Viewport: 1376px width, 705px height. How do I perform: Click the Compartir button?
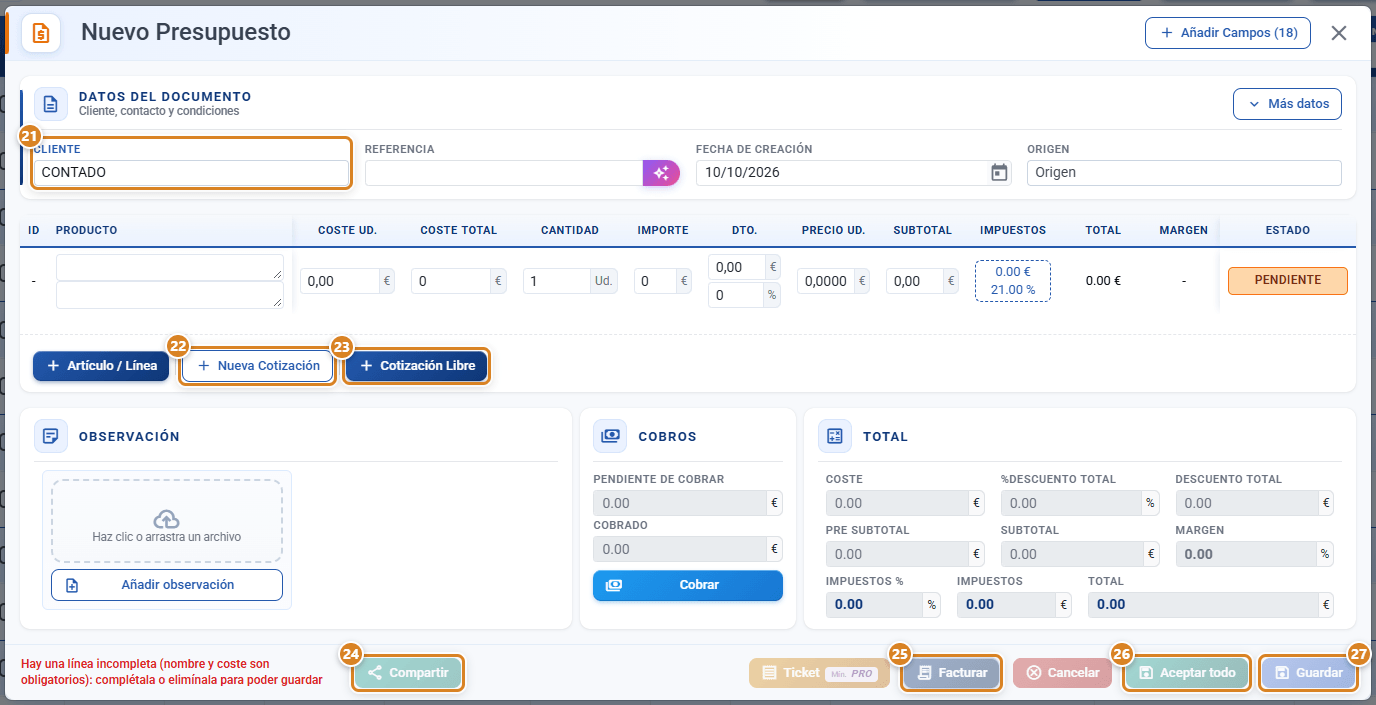(408, 673)
